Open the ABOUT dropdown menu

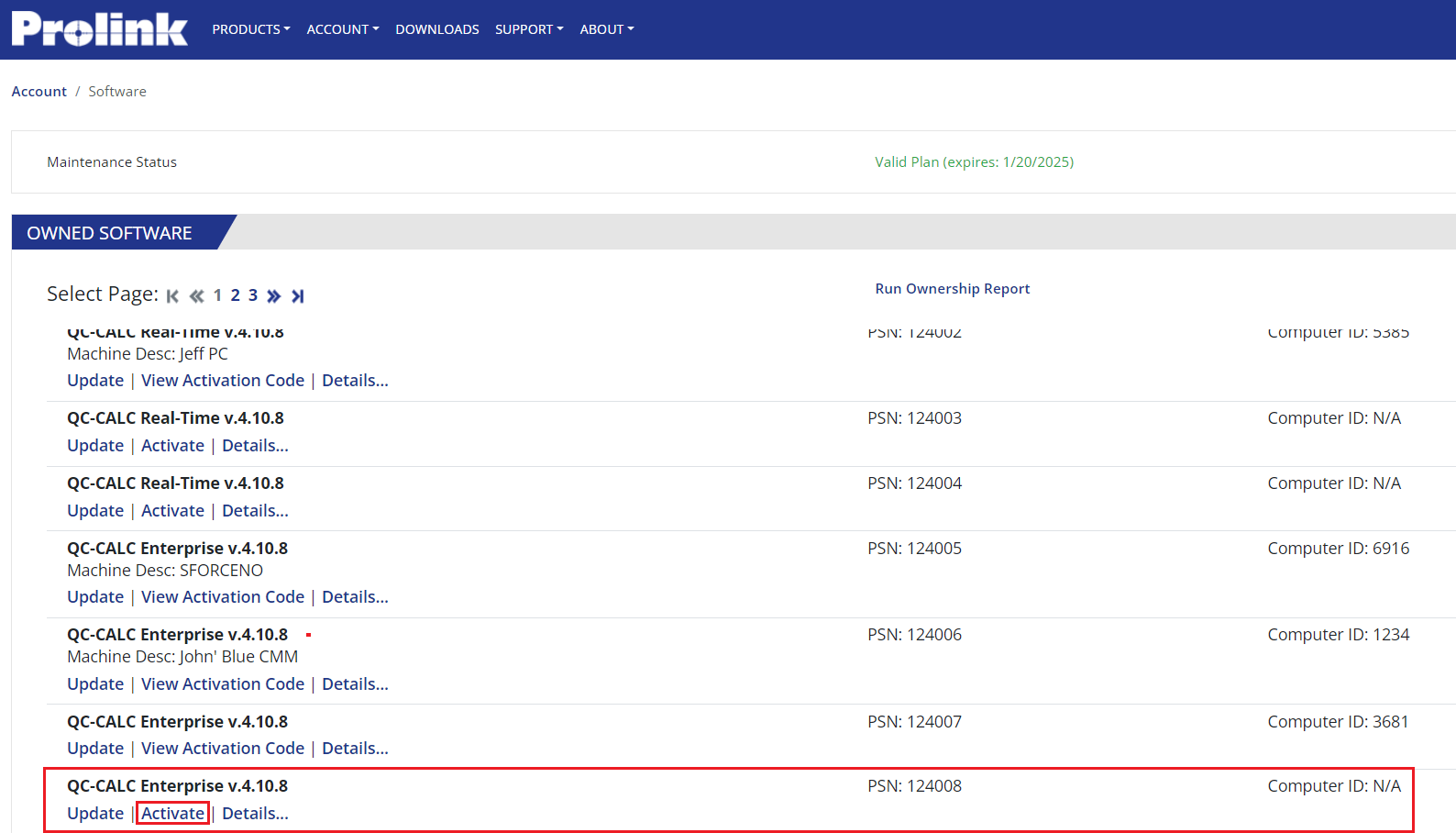tap(607, 29)
